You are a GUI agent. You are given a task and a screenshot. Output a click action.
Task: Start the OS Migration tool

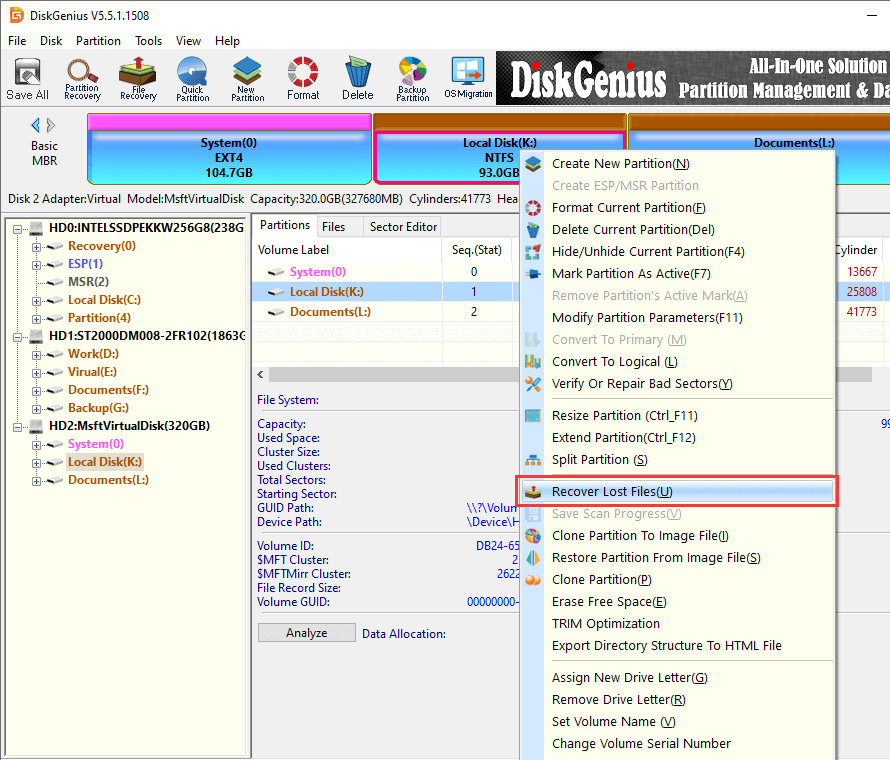(468, 78)
